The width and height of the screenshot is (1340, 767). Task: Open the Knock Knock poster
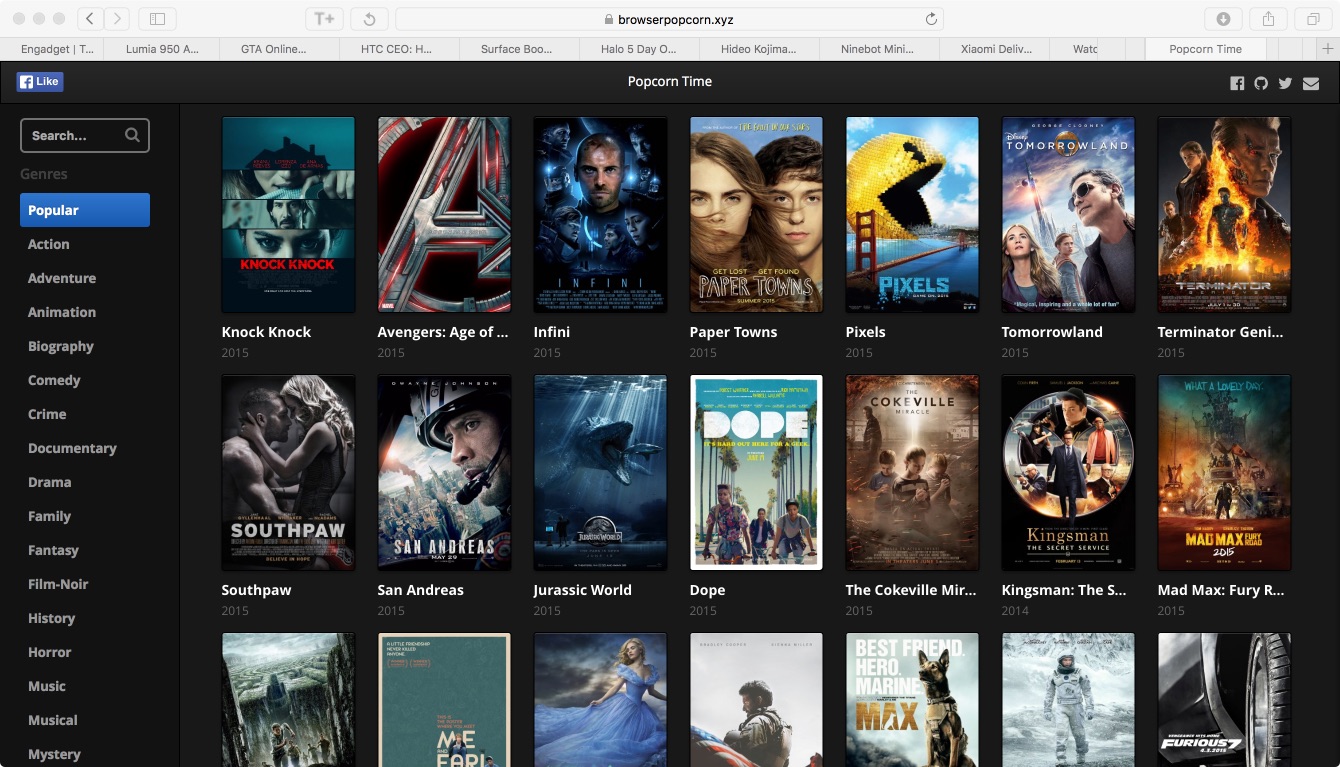point(288,215)
